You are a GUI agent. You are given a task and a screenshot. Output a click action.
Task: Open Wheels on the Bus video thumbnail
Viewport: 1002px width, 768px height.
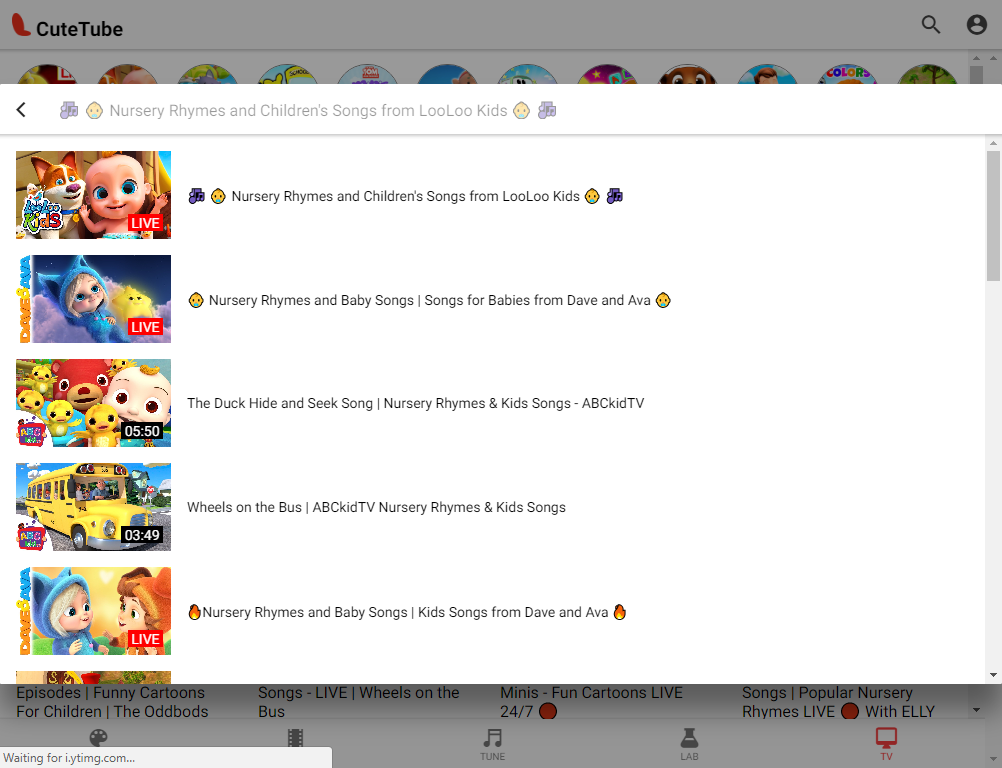coord(93,507)
